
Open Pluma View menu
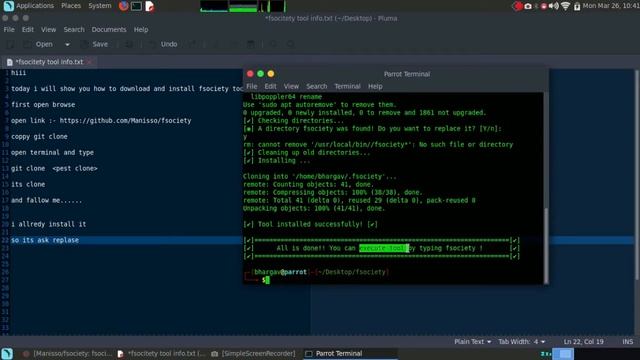click(x=48, y=29)
